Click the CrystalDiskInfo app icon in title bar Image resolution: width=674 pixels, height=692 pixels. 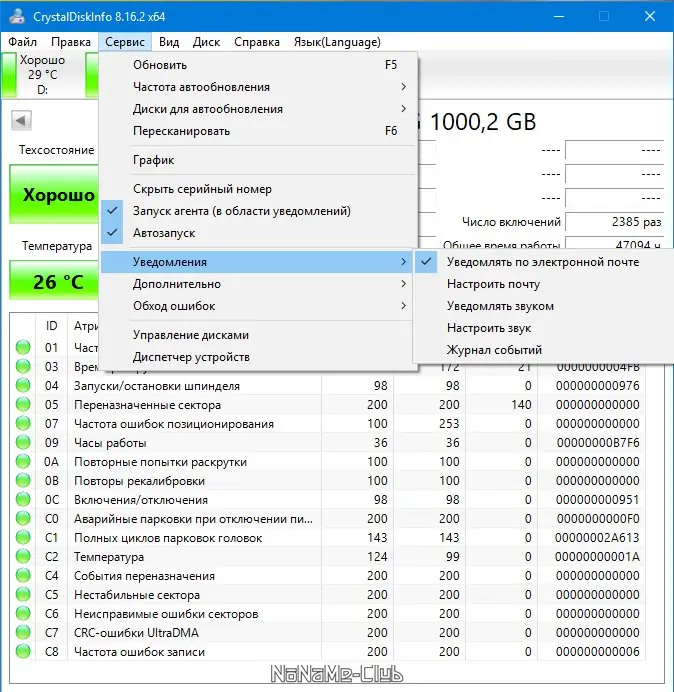(17, 16)
